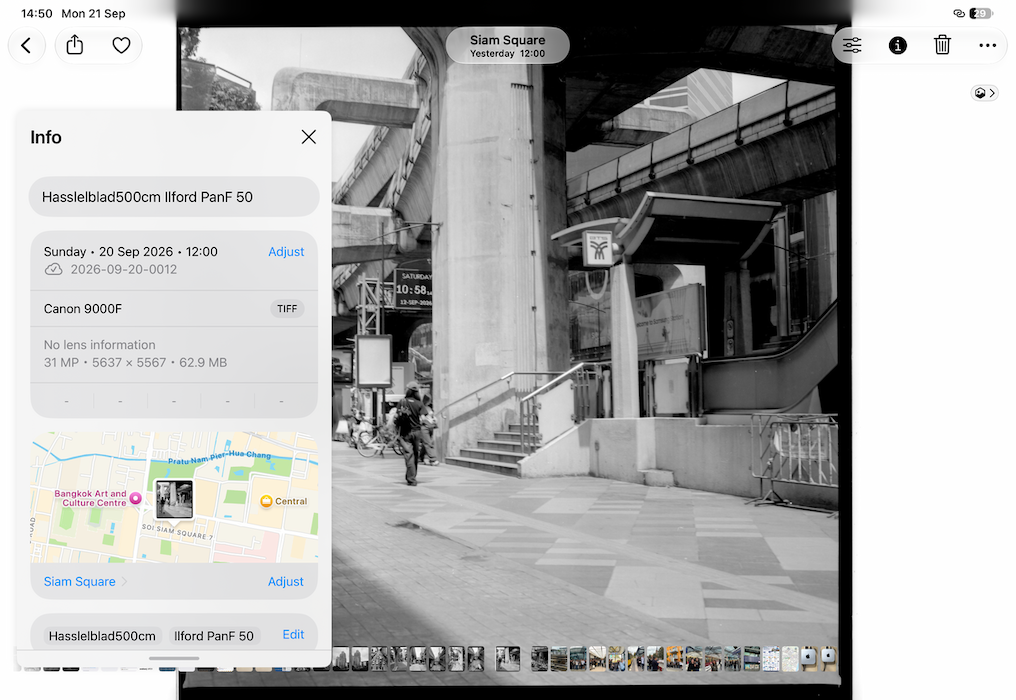Image resolution: width=1016 pixels, height=700 pixels.
Task: Click the 2026-09-20-0012 filename text
Action: pyautogui.click(x=124, y=269)
